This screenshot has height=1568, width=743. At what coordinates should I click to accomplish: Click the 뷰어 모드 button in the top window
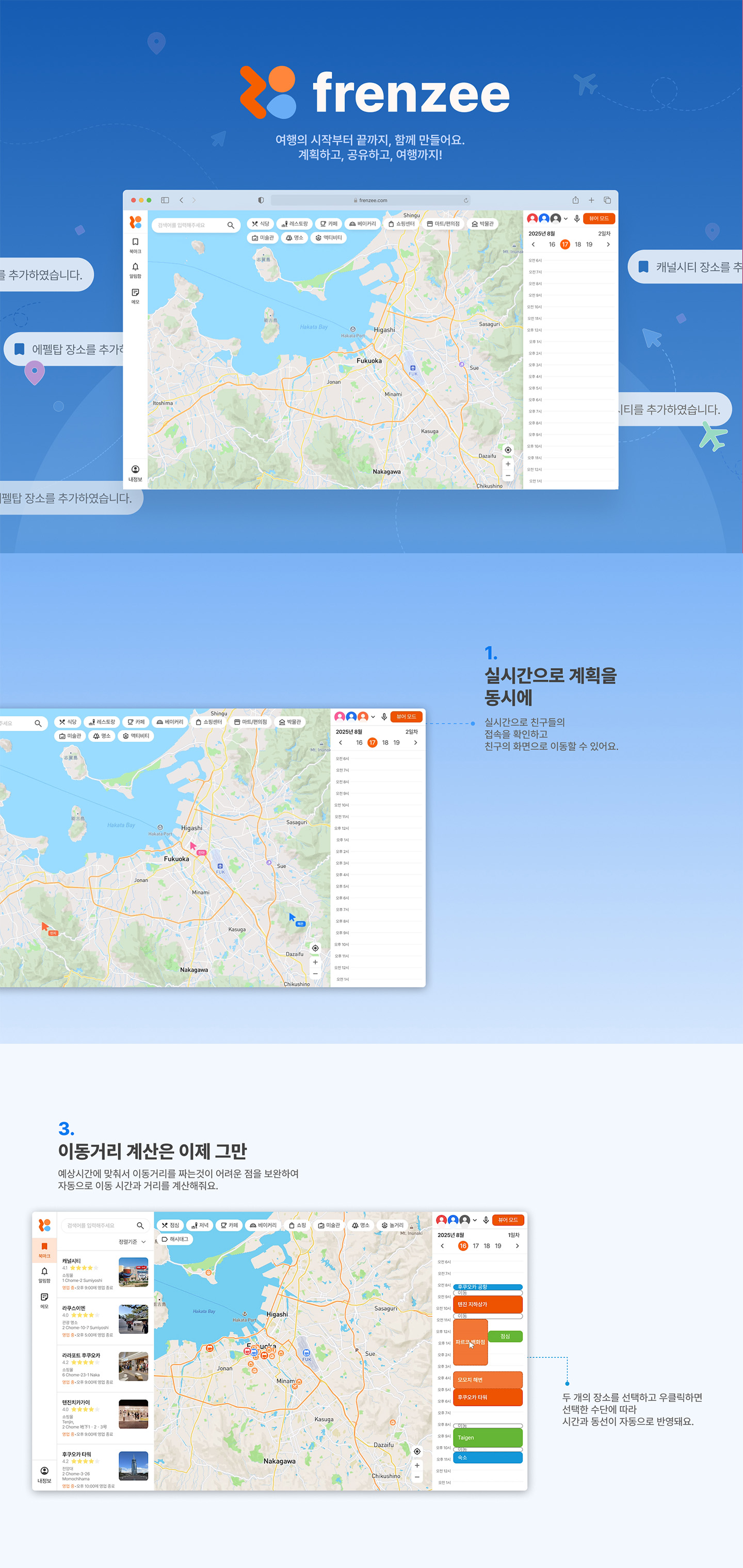tap(599, 218)
